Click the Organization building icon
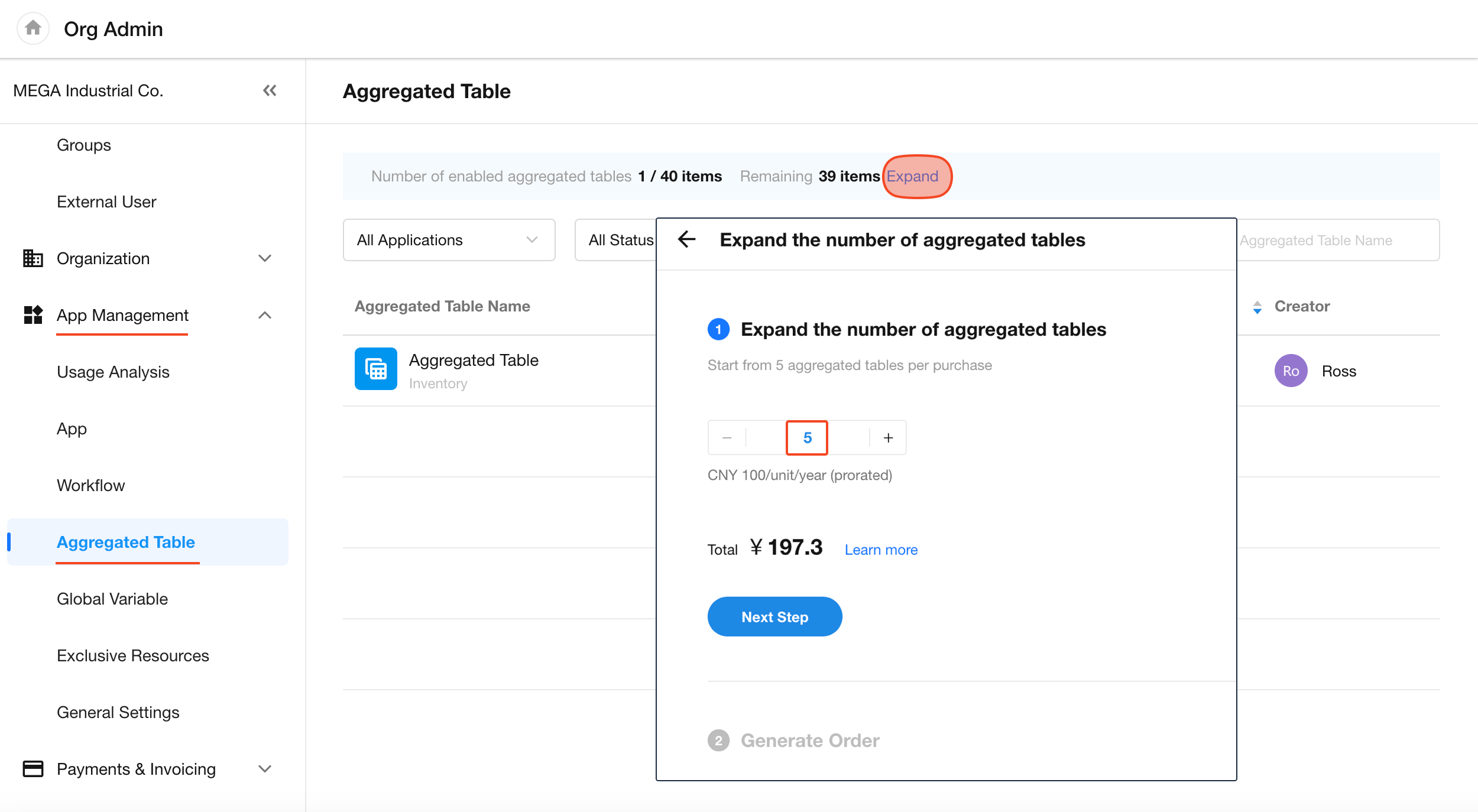The width and height of the screenshot is (1478, 812). pyautogui.click(x=33, y=258)
